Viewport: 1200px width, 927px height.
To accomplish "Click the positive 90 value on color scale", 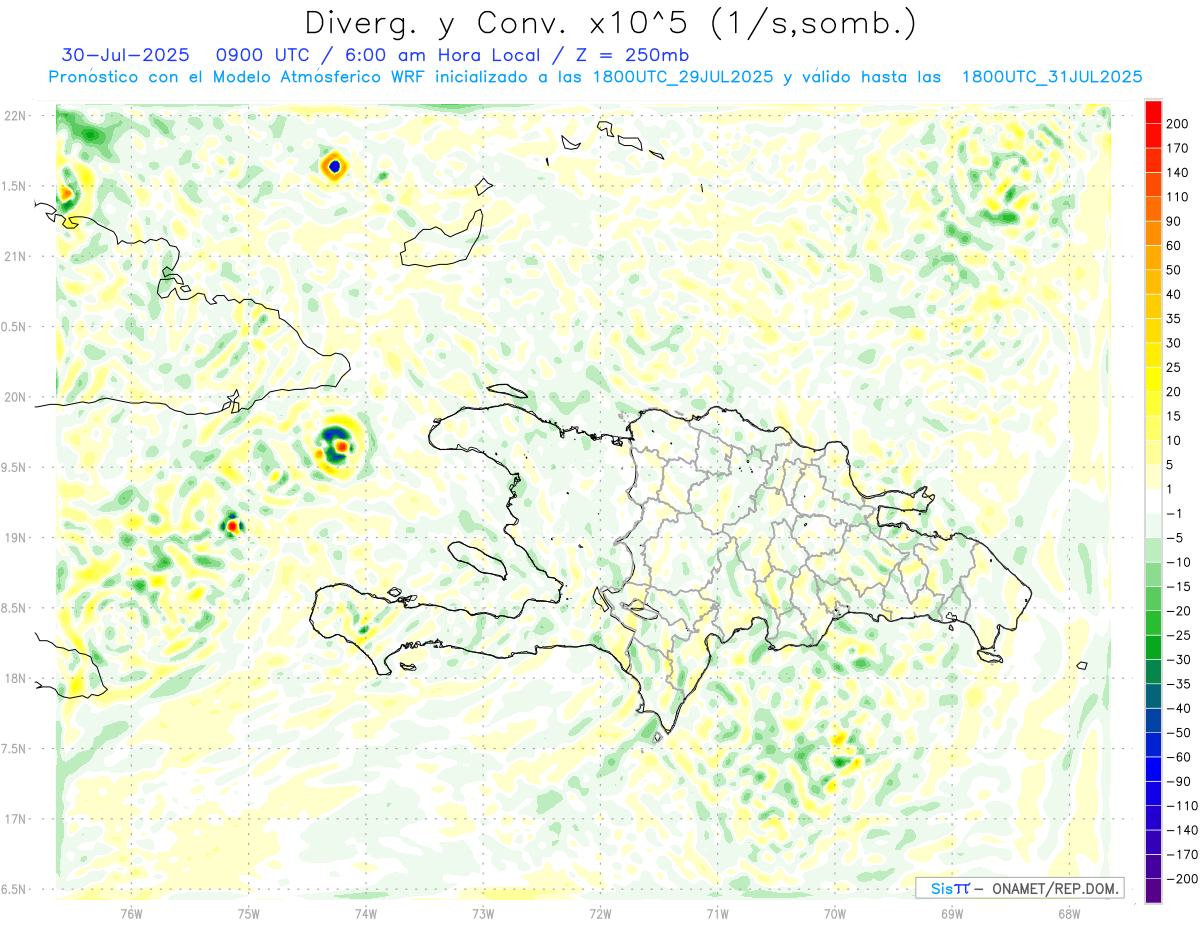I will (x=1174, y=222).
